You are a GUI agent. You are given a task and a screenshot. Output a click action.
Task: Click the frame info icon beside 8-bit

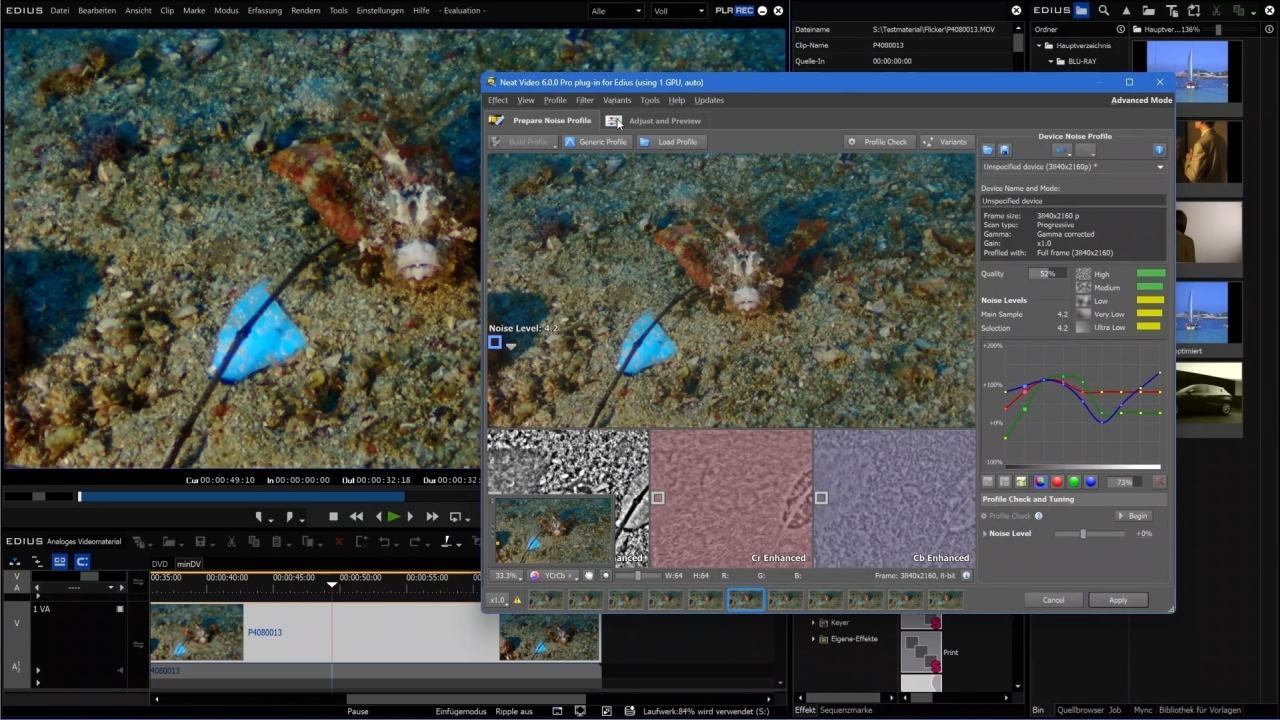966,576
